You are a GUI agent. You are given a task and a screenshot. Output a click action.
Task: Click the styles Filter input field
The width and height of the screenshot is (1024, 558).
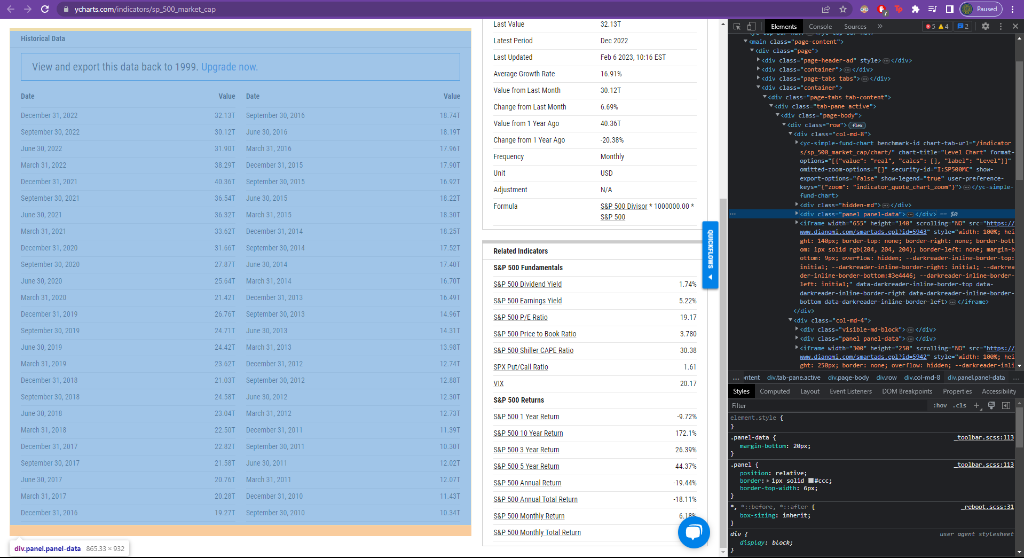coord(829,406)
